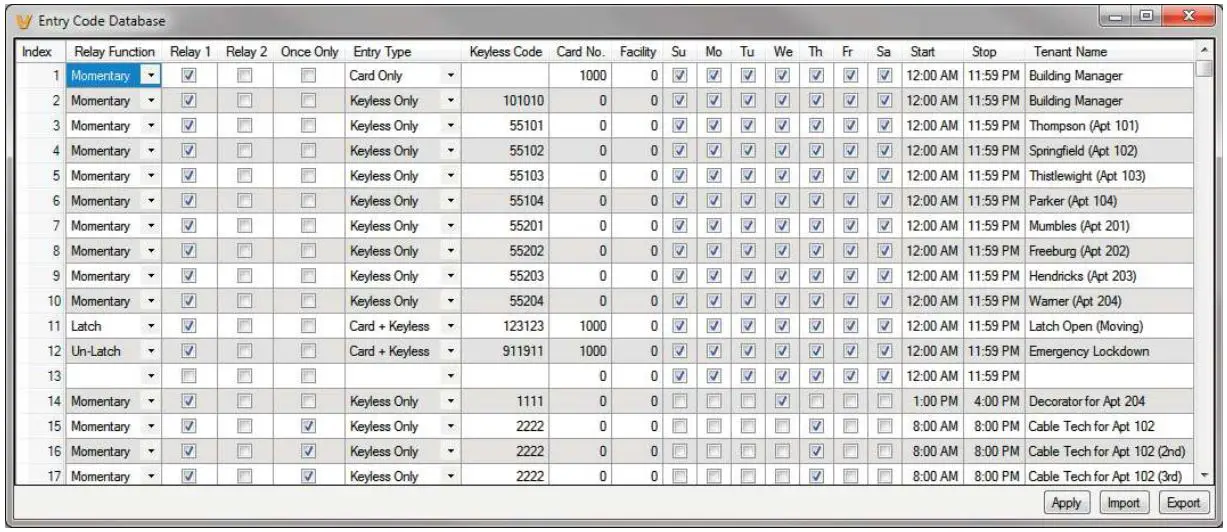The height and width of the screenshot is (532, 1227).
Task: Click the Card No. column header
Action: click(x=580, y=51)
